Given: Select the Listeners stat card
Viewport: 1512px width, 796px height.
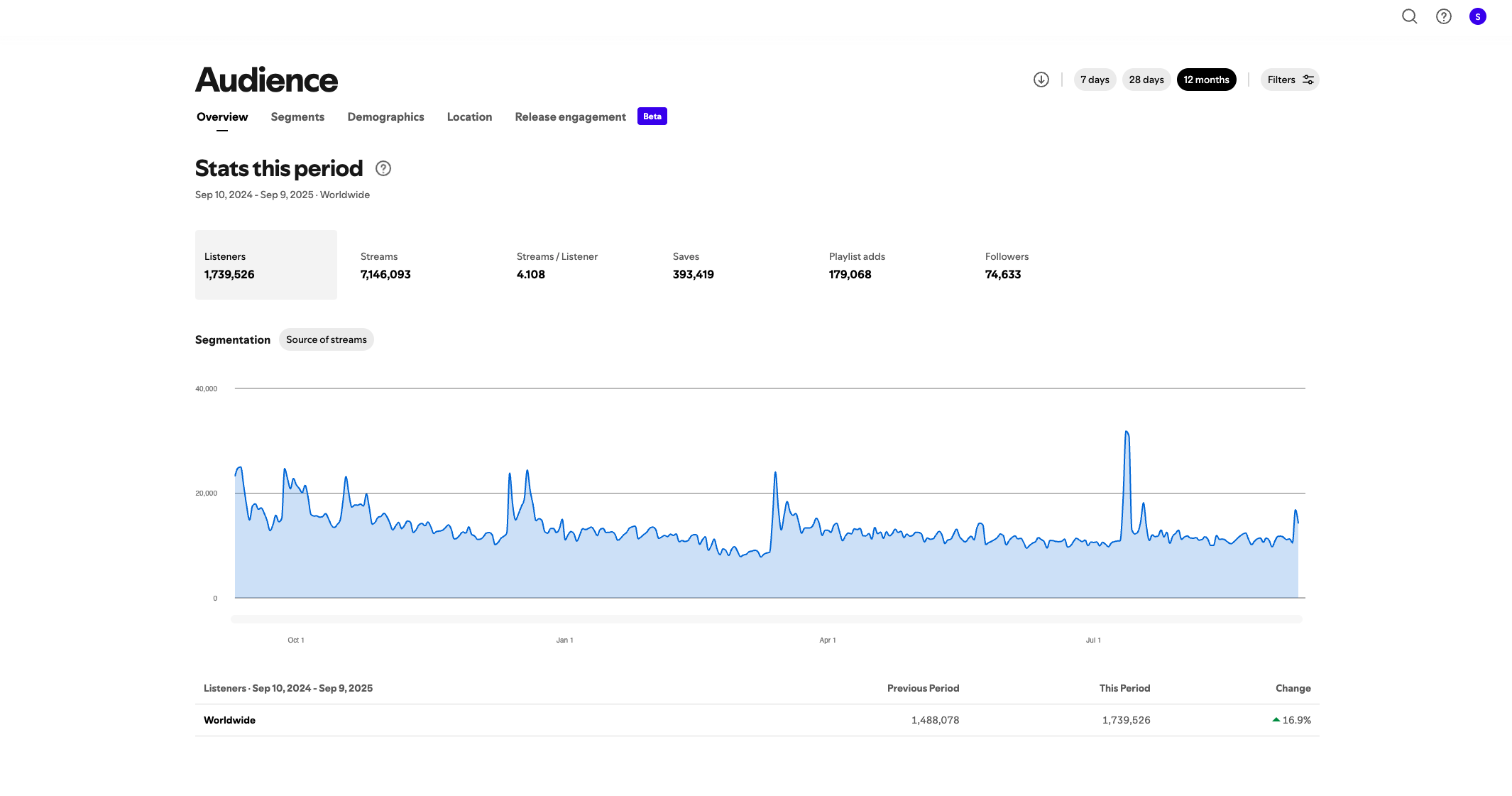Looking at the screenshot, I should tap(265, 265).
